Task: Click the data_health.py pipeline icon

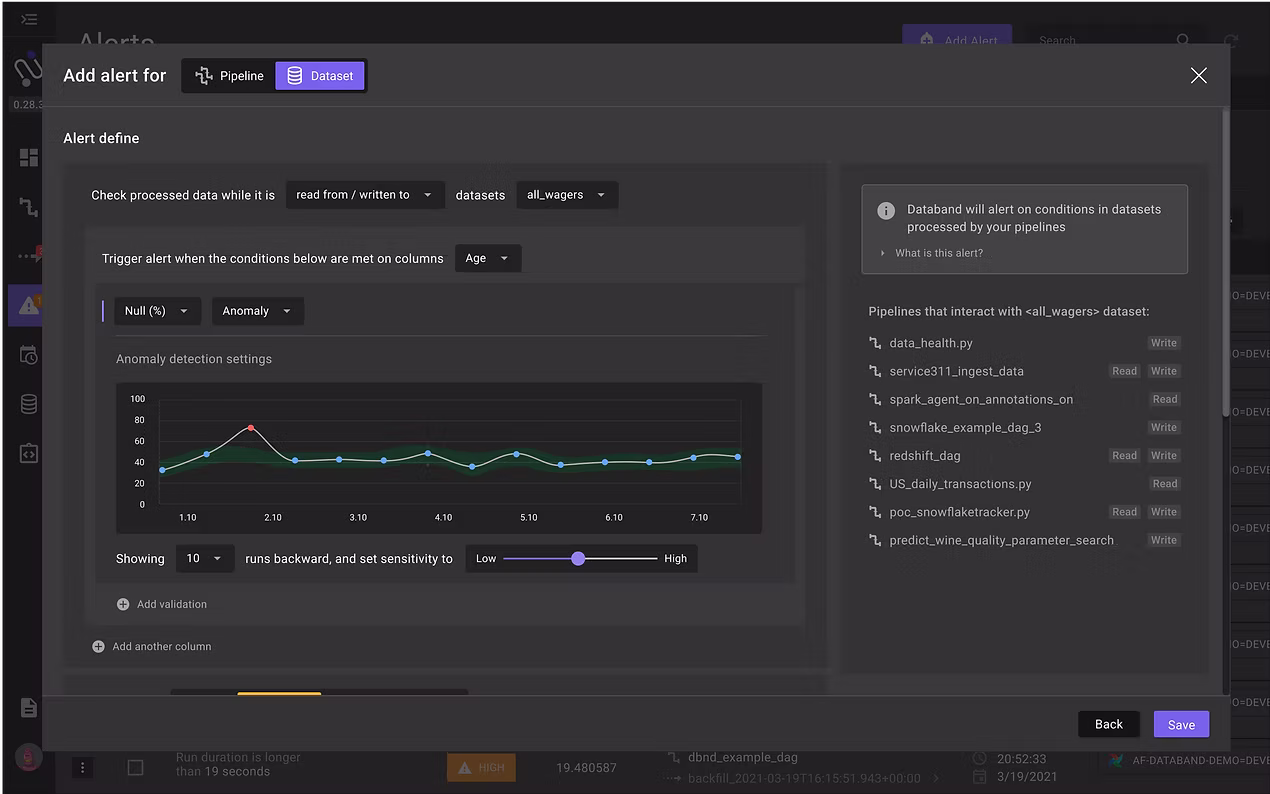Action: point(875,343)
